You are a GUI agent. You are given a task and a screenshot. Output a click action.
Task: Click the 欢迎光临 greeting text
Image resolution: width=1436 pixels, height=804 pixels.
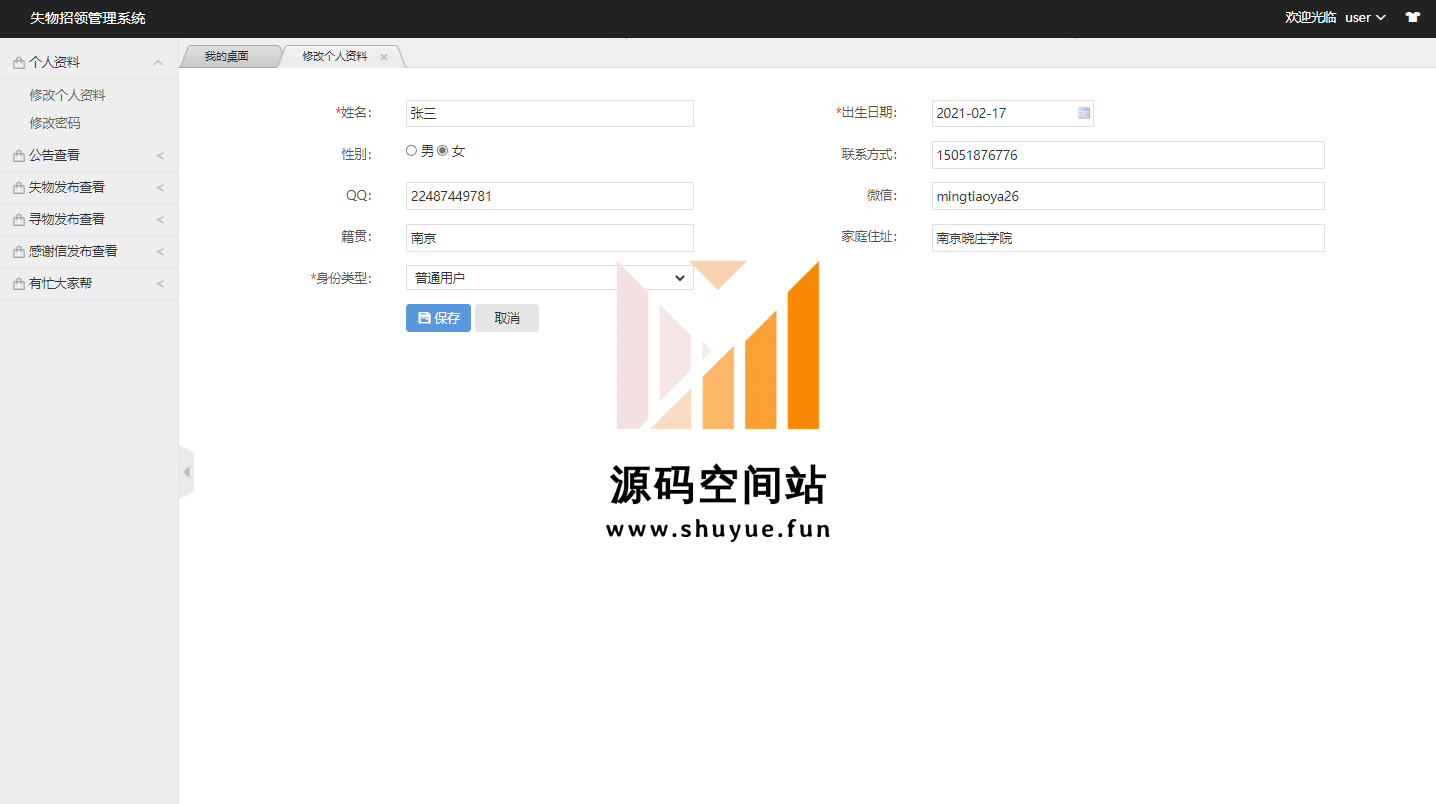(x=1311, y=18)
